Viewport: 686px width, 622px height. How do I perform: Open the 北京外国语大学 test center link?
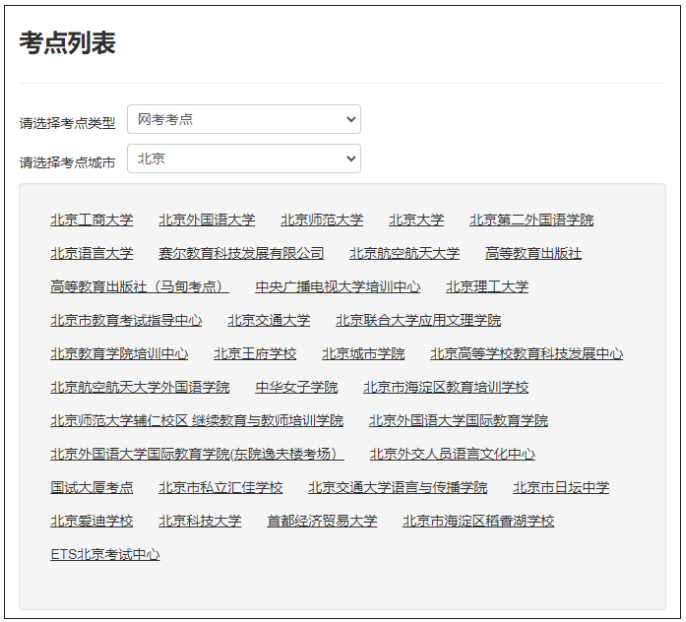pos(206,220)
